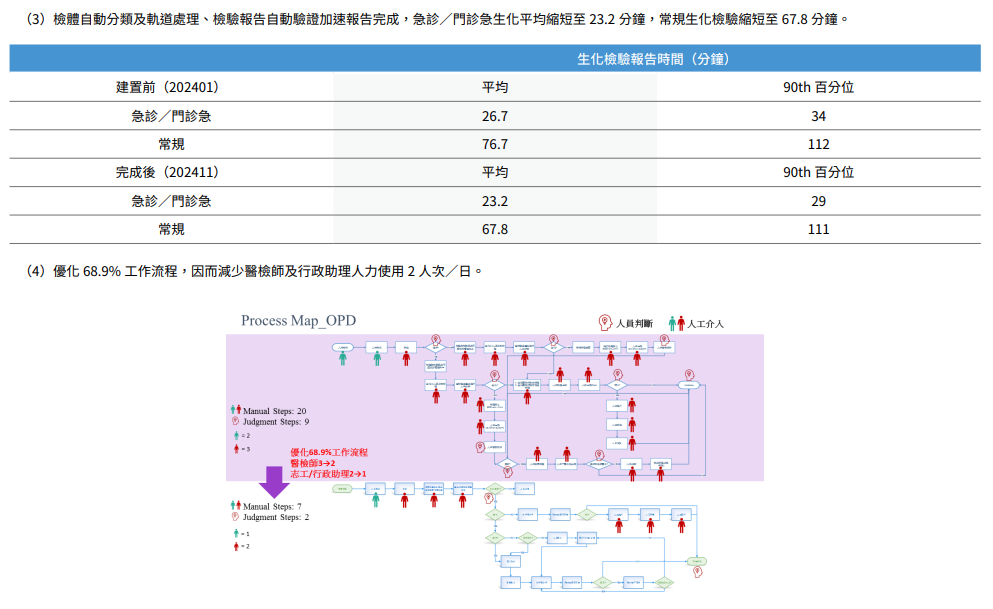Click the large purple downward arrow
Viewport: 993px width, 609px height.
(x=274, y=482)
